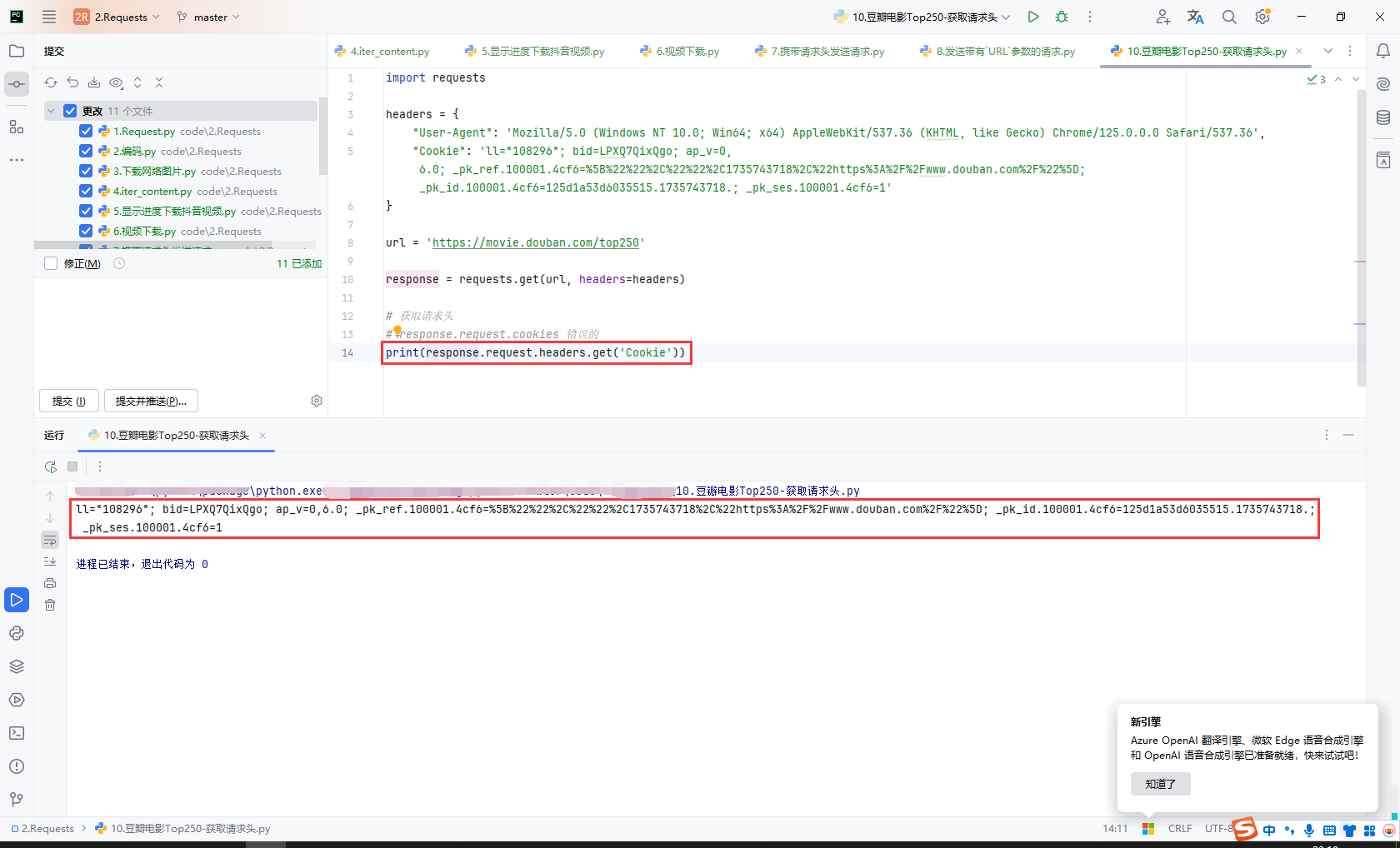Click the editor vertical scrollbar
This screenshot has width=1400, height=848.
tap(1361, 237)
